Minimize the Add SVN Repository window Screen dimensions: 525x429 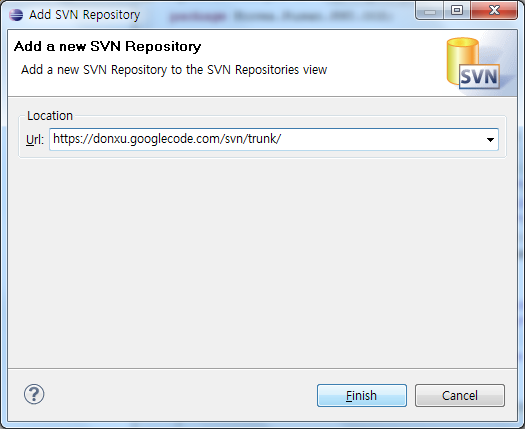[430, 10]
